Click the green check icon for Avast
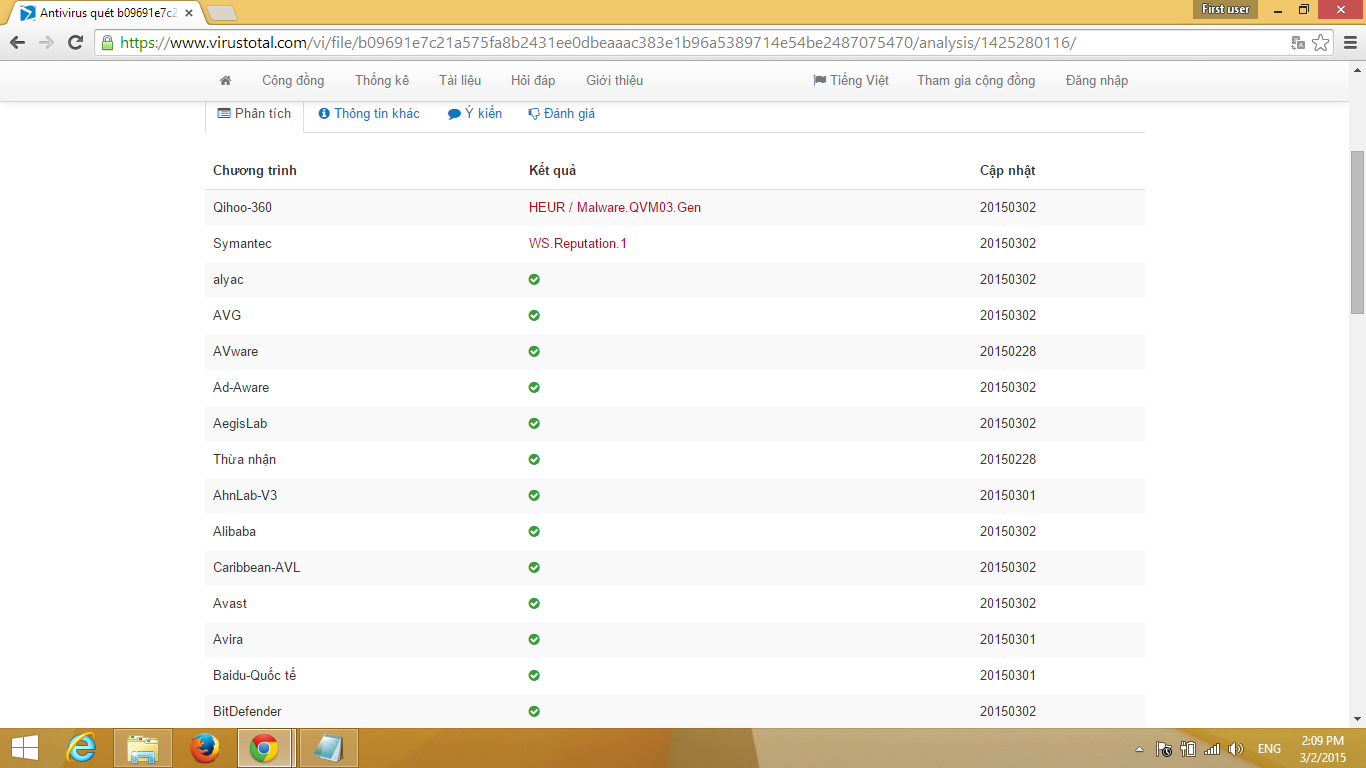Viewport: 1366px width, 768px height. 534,603
